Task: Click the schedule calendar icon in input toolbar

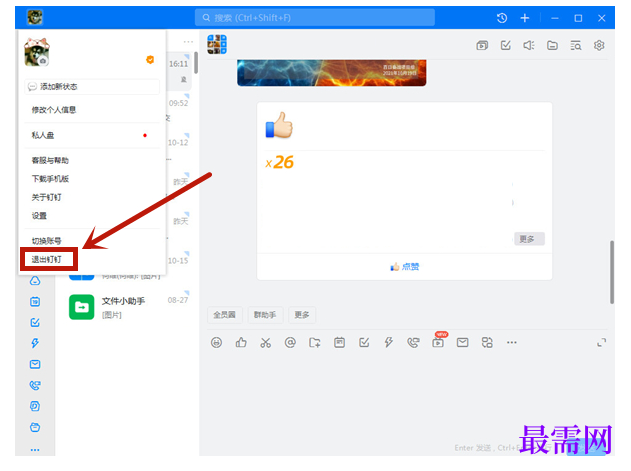Action: click(339, 343)
